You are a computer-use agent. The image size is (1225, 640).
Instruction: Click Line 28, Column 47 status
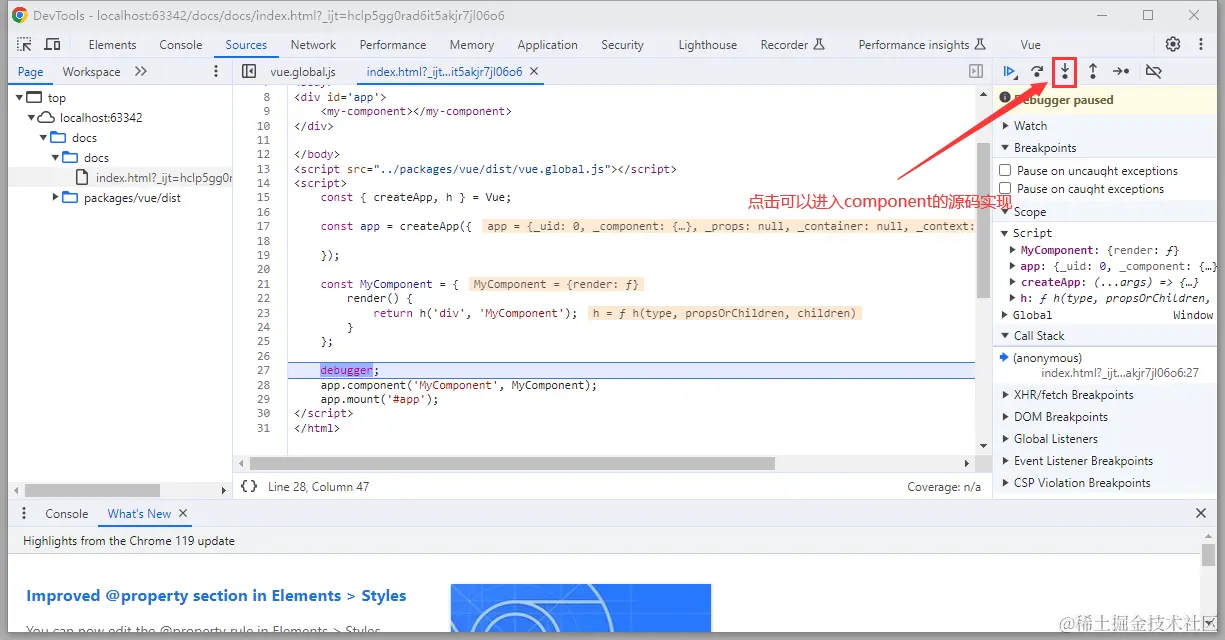[318, 487]
